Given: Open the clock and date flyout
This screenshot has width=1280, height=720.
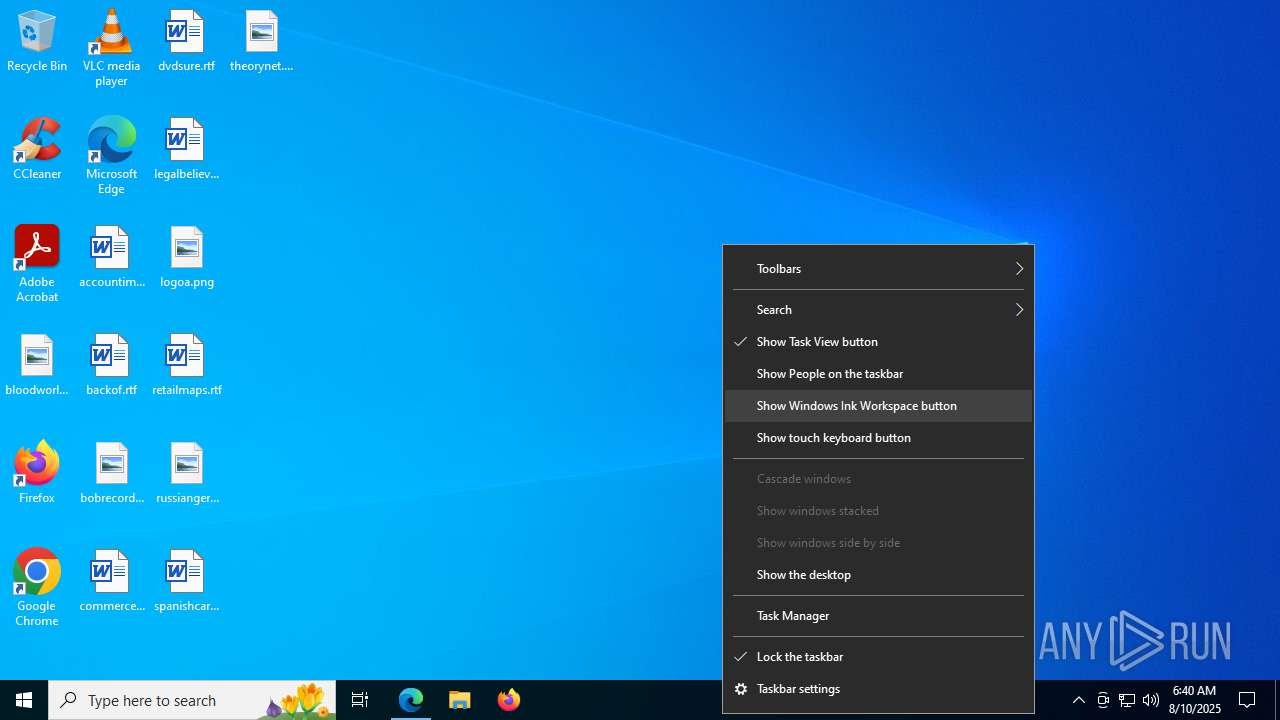Looking at the screenshot, I should pos(1194,700).
